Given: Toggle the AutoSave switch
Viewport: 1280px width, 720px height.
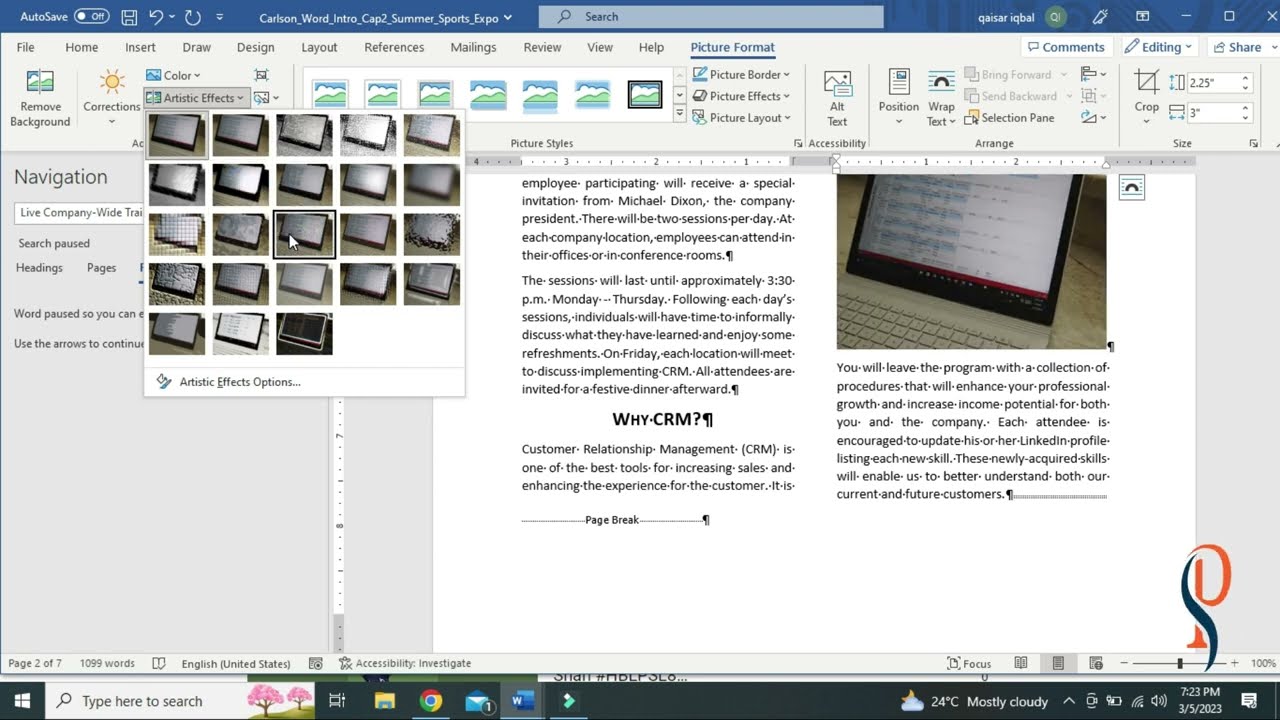Looking at the screenshot, I should click(92, 17).
